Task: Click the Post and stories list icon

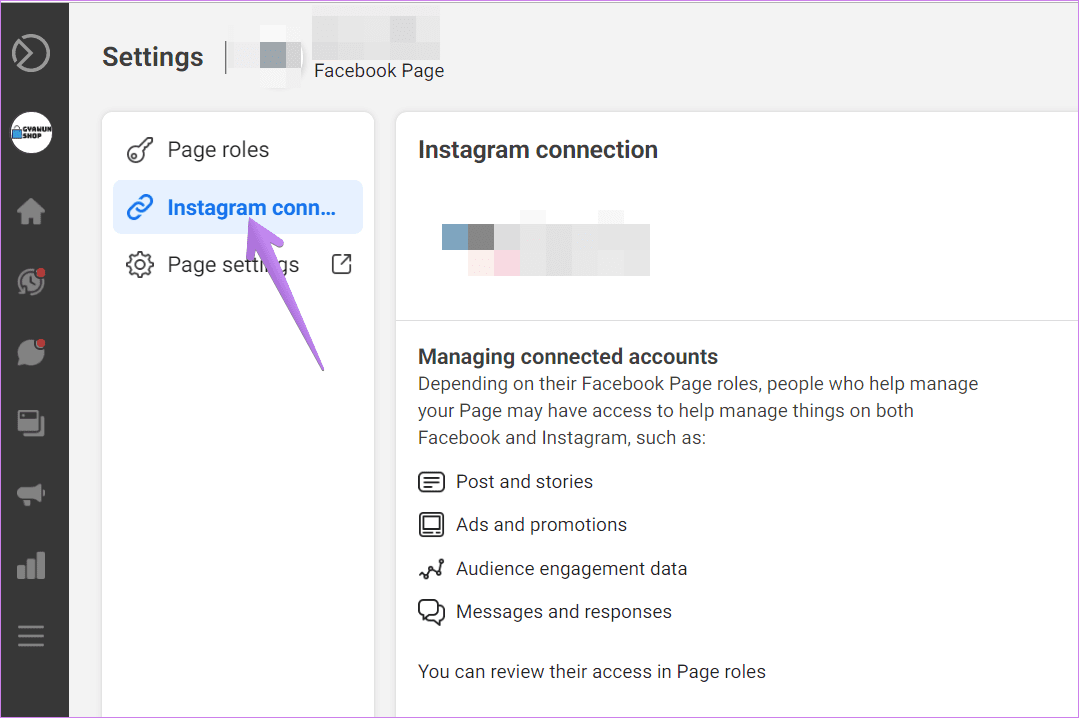Action: [x=431, y=482]
